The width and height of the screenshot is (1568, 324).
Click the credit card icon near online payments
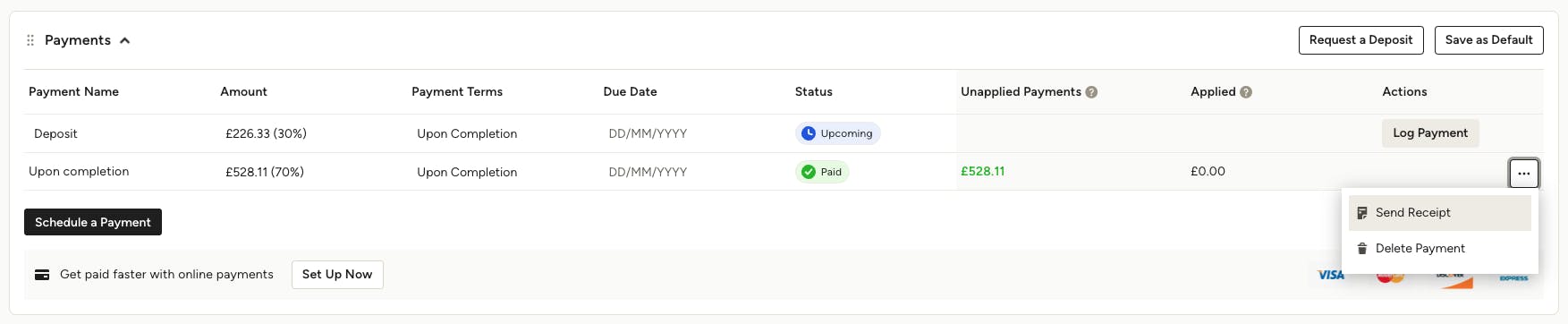pyautogui.click(x=42, y=275)
